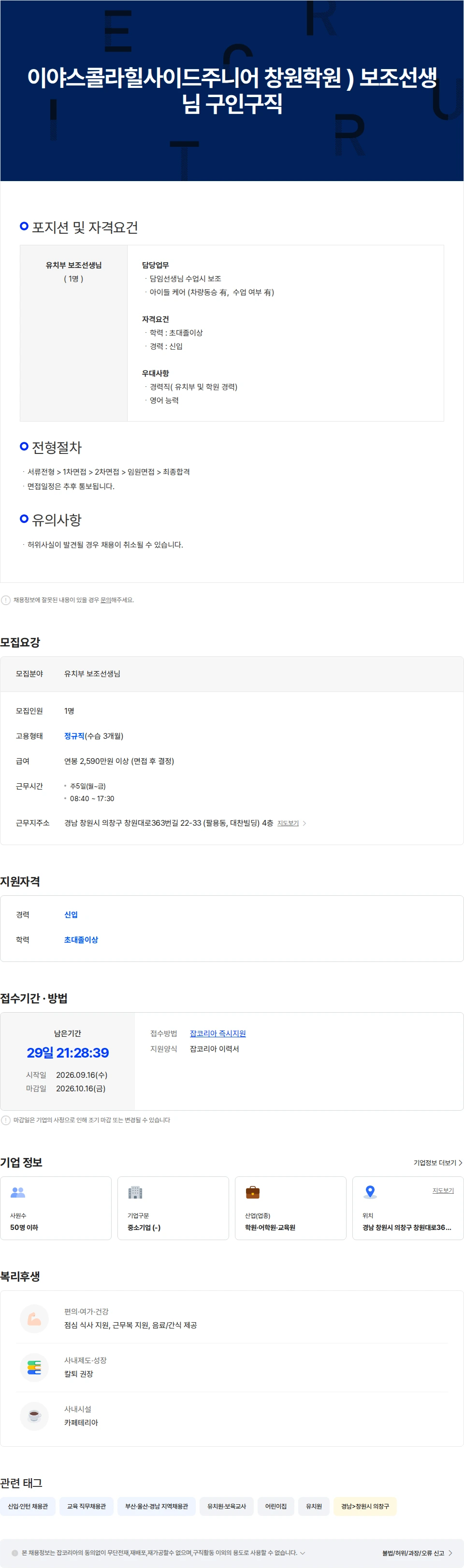464x1568 pixels.
Task: Open the 문의 link in the notice
Action: [105, 600]
